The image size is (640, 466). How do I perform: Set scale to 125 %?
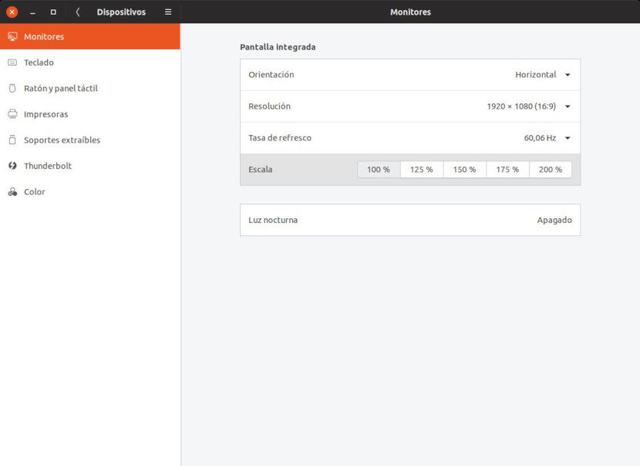[x=422, y=170]
